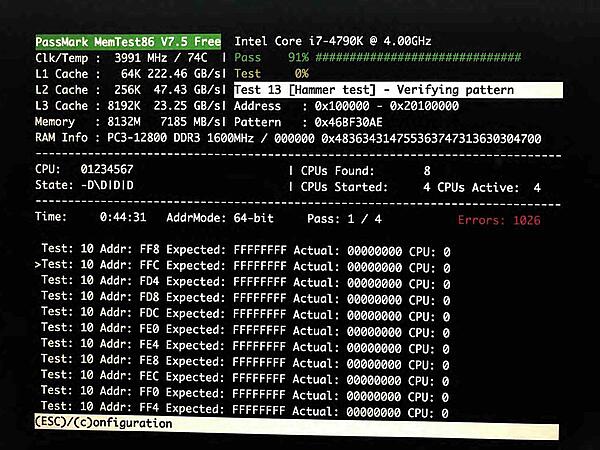The height and width of the screenshot is (450, 600).
Task: Select the Memory 8132M 7185 MB/s line
Action: tap(129, 122)
